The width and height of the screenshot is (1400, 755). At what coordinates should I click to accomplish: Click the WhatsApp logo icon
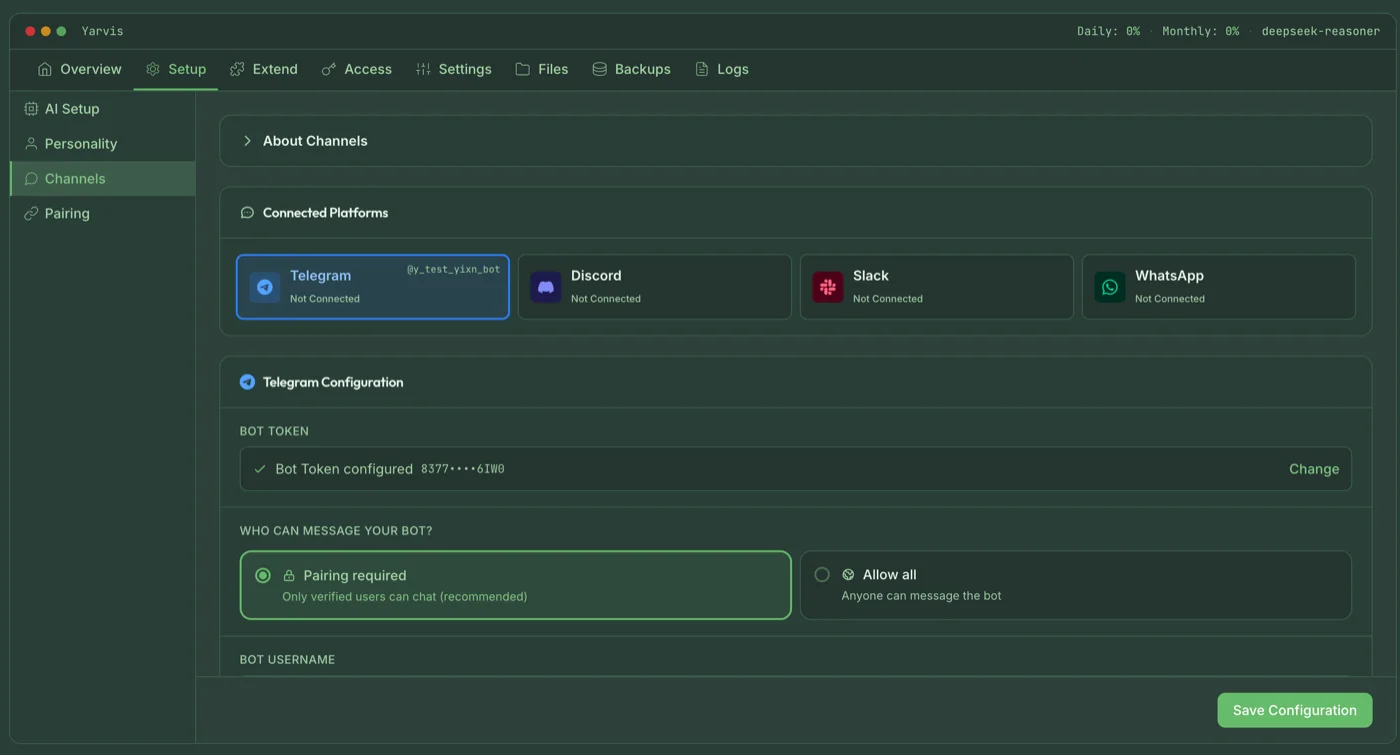tap(1110, 287)
